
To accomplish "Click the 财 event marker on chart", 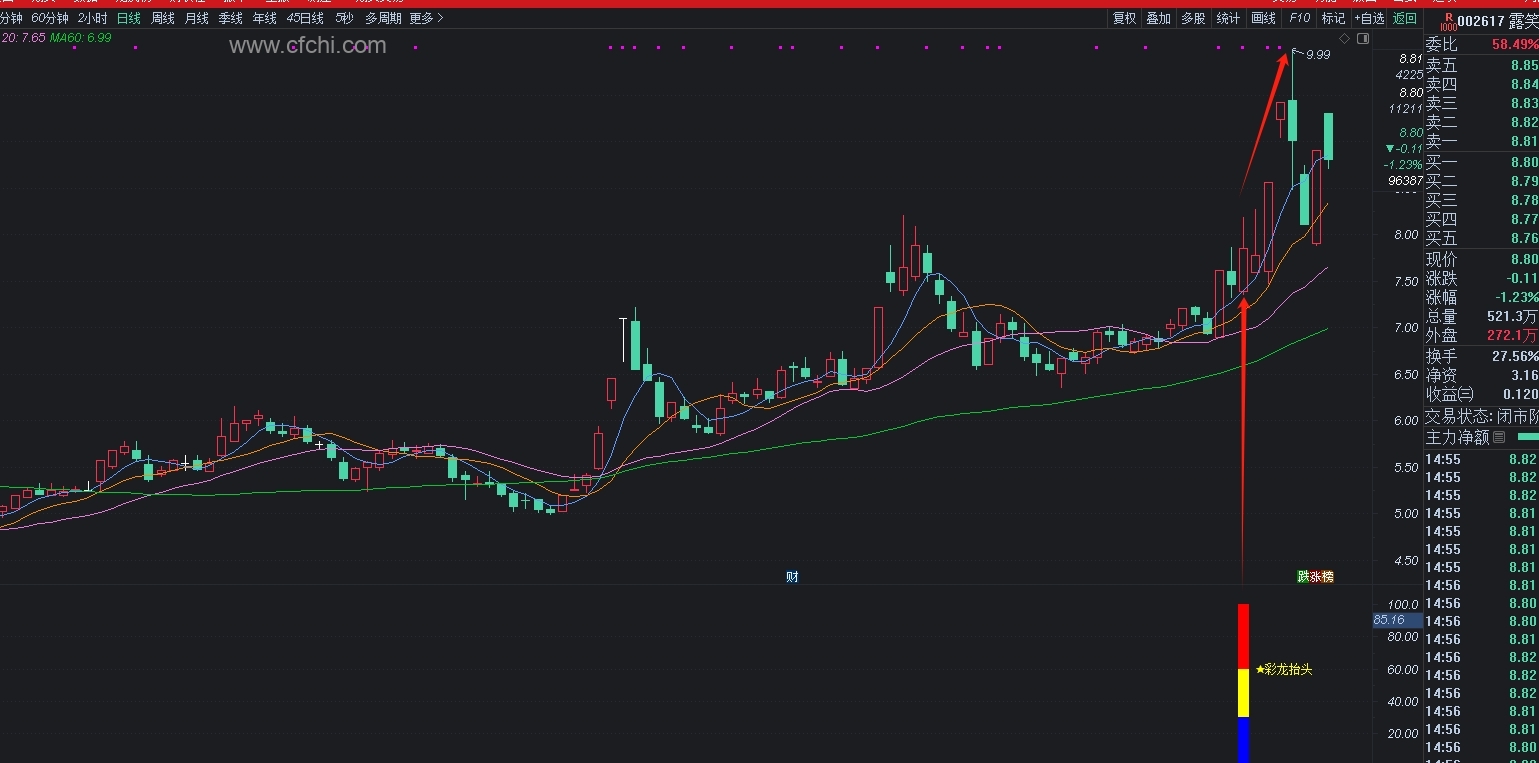I will point(792,576).
